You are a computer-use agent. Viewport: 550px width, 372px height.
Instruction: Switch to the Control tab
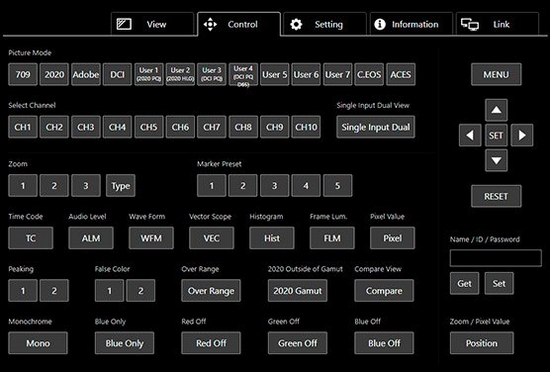[x=239, y=24]
